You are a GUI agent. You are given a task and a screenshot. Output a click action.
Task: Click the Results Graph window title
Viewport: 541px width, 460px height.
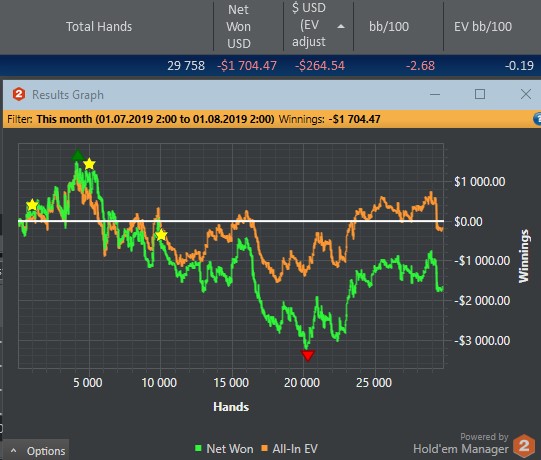[x=68, y=95]
